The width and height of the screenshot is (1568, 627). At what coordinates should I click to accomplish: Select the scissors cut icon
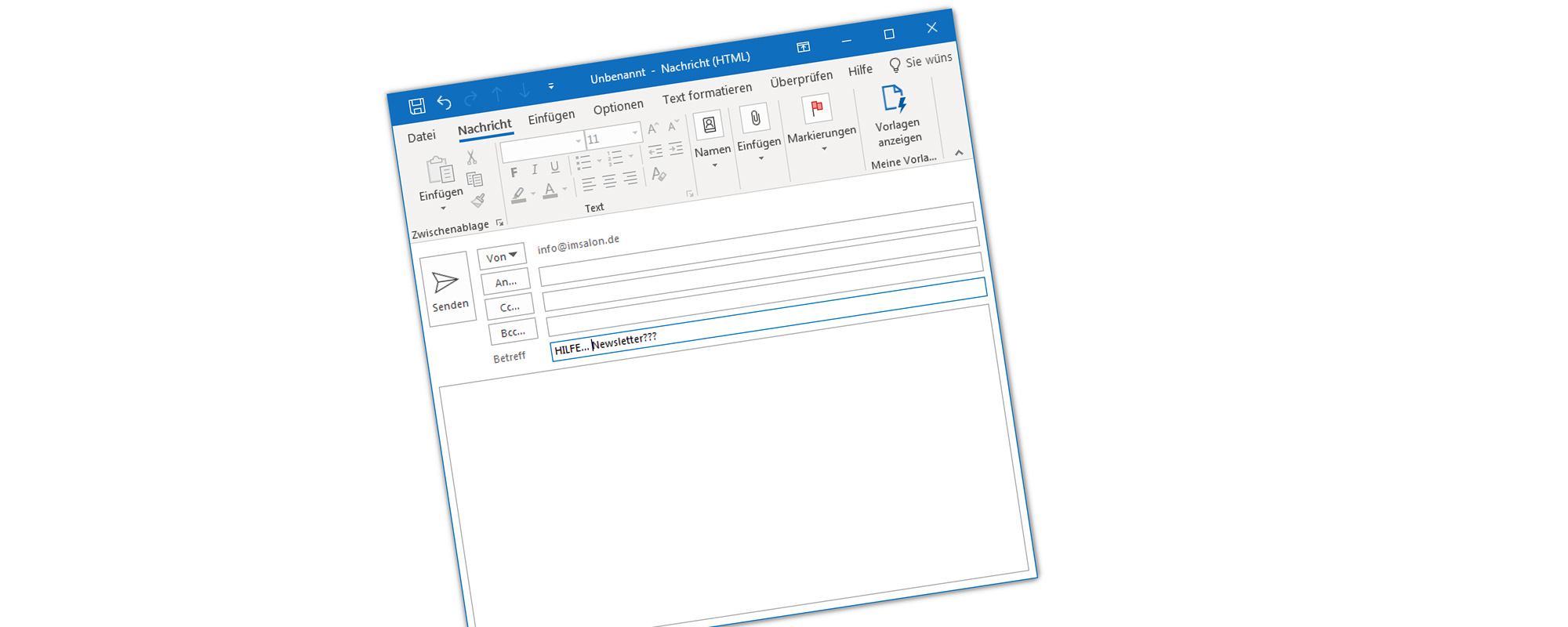pos(471,158)
